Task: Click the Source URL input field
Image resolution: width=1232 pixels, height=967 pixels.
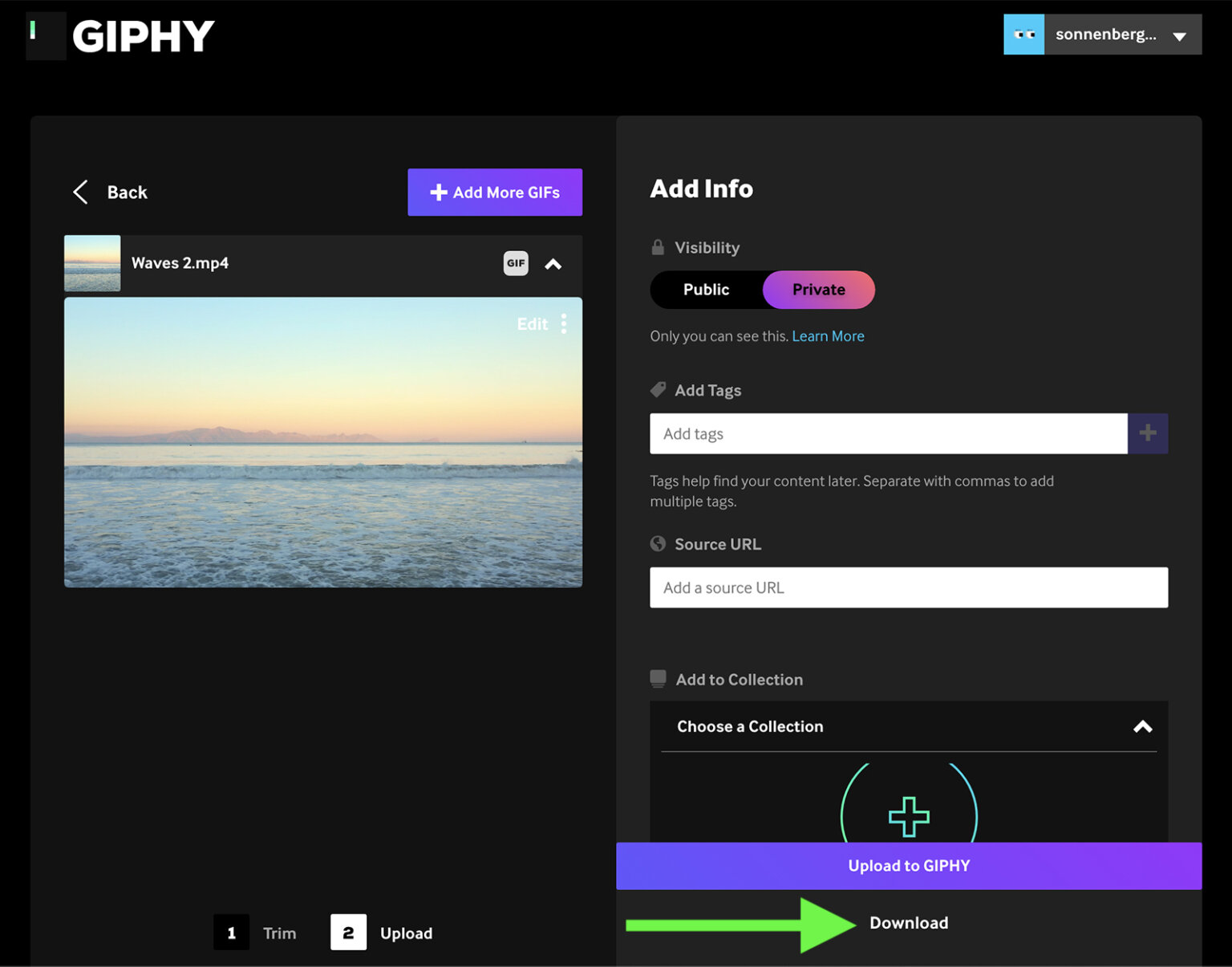Action: [x=908, y=588]
